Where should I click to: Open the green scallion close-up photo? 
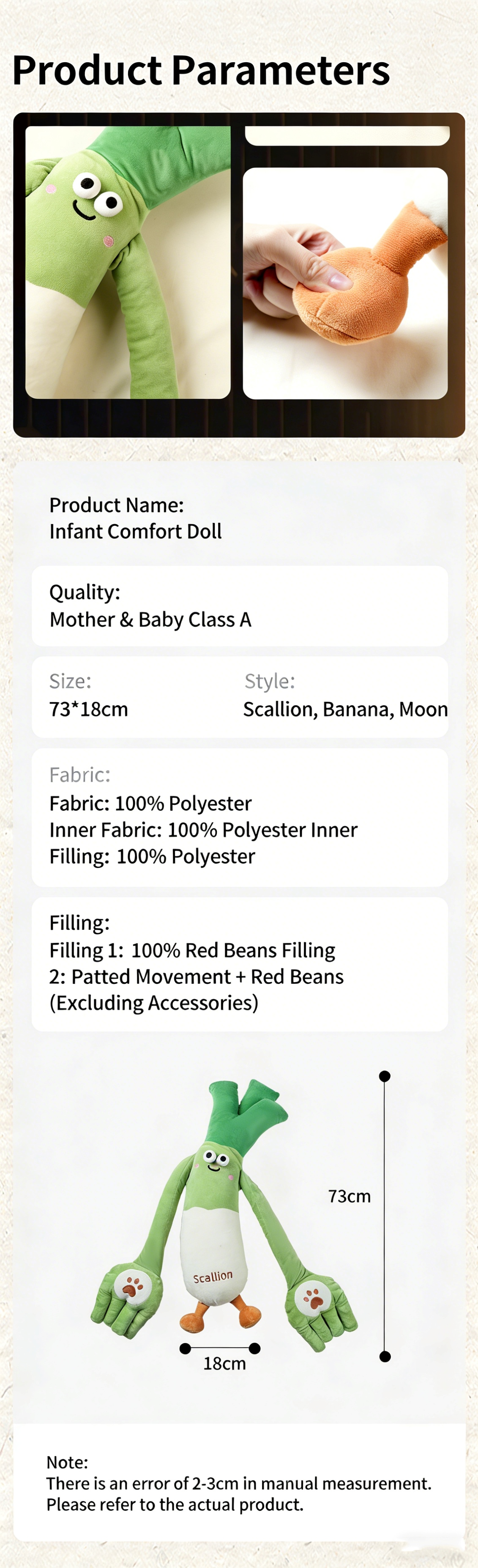[x=128, y=262]
